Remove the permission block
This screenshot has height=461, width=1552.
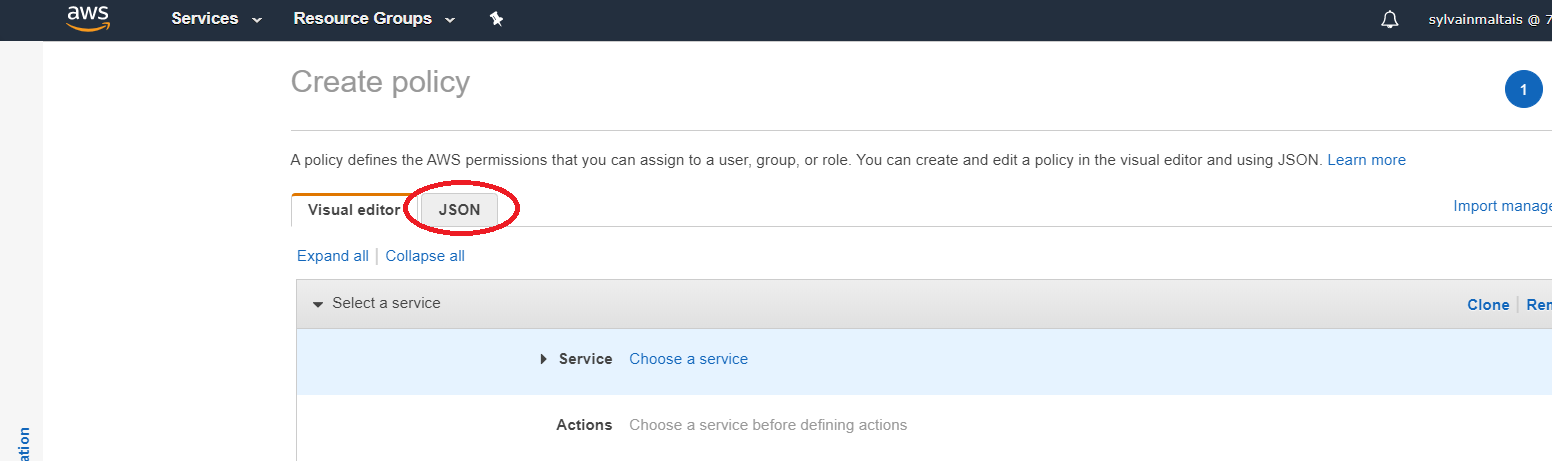pos(1538,305)
